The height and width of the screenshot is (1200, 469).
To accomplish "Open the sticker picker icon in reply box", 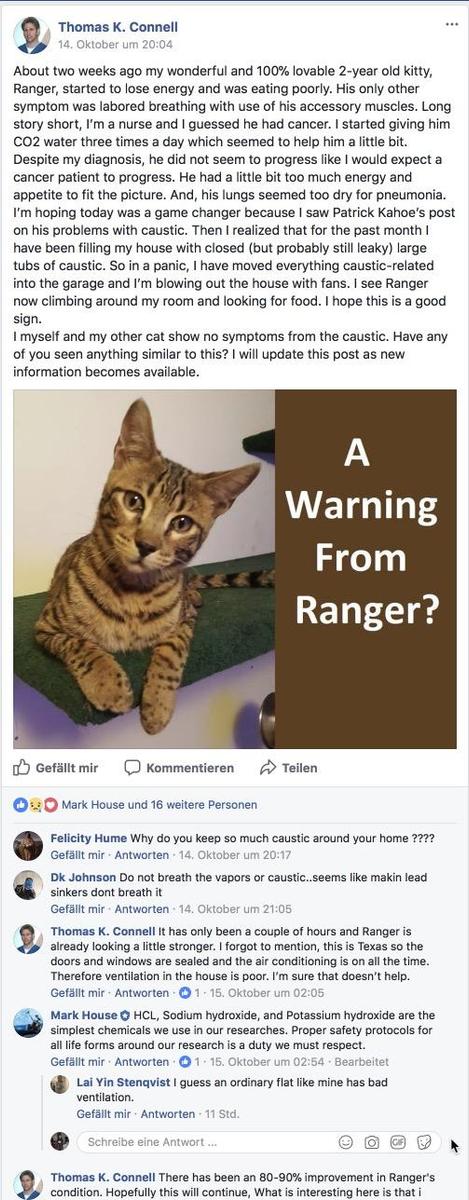I will (x=424, y=1141).
